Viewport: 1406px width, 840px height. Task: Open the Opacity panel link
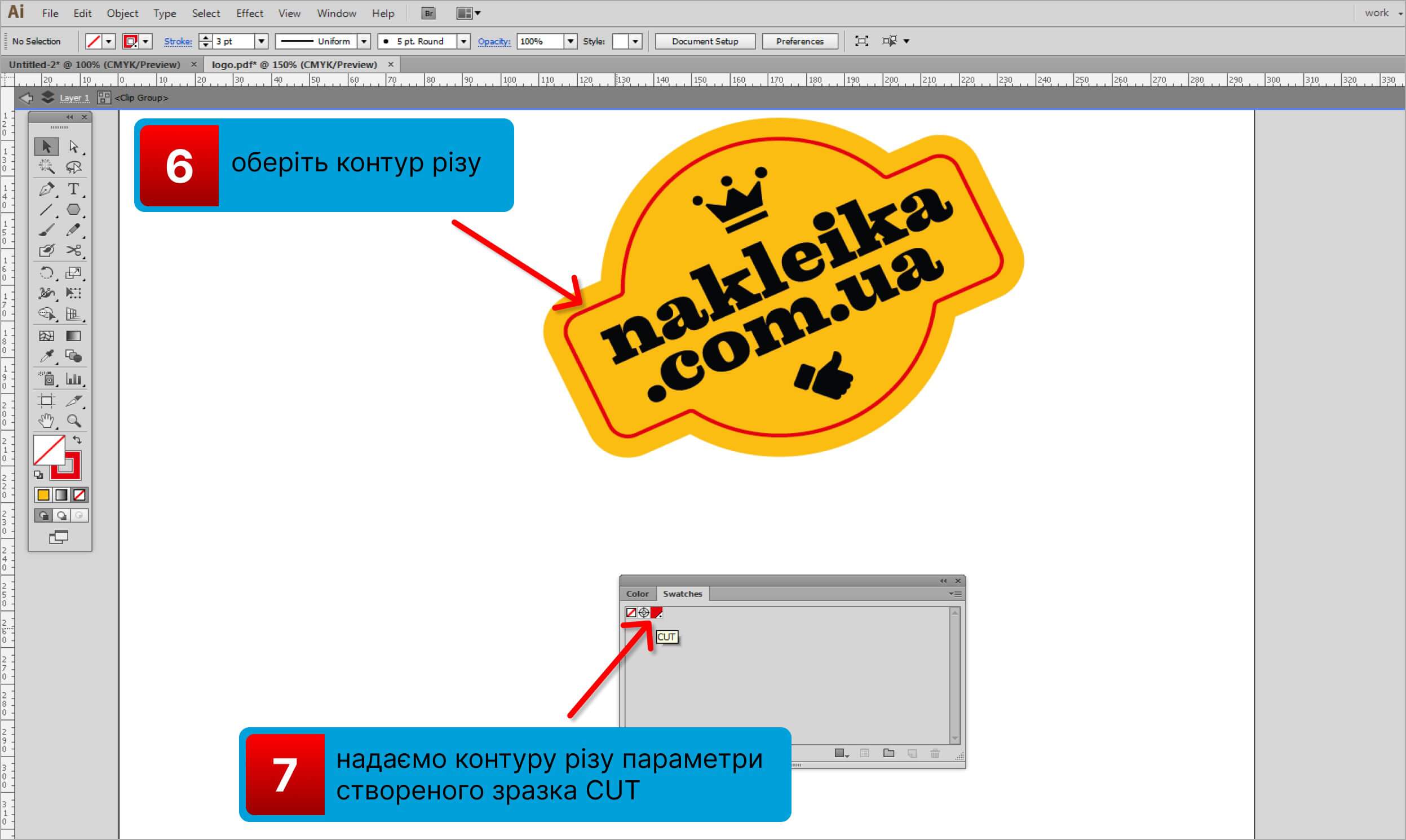click(x=494, y=41)
